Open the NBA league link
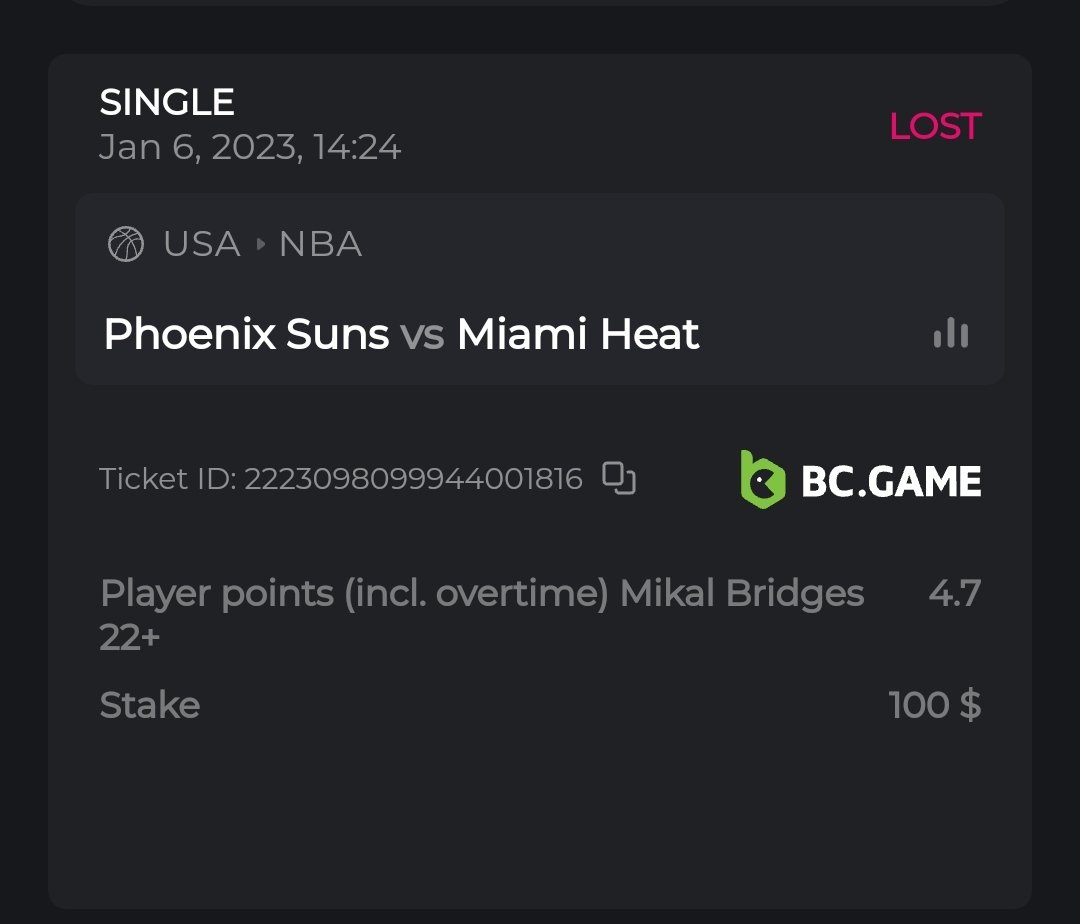 [320, 244]
